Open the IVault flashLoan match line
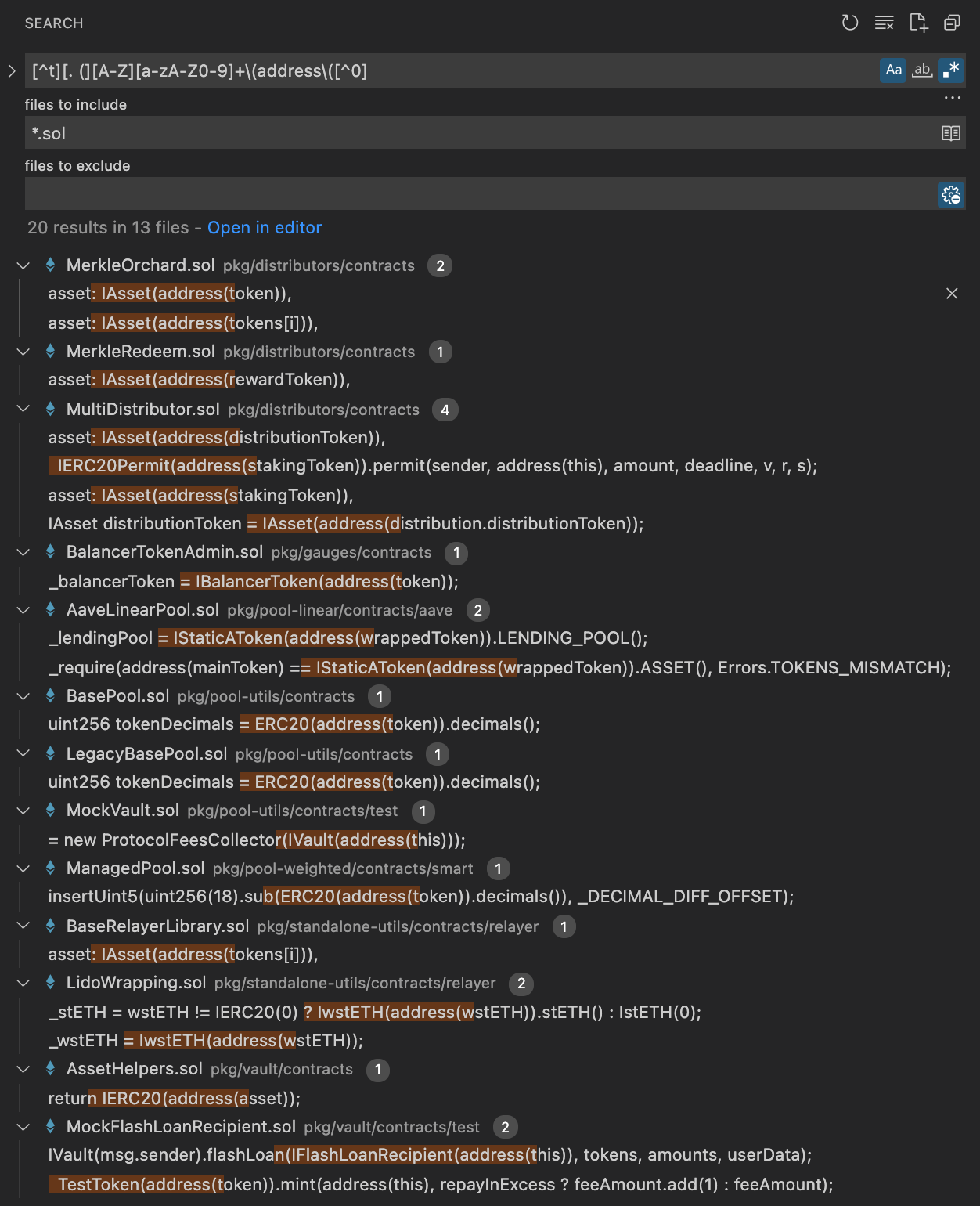This screenshot has height=1206, width=980. click(x=431, y=1155)
